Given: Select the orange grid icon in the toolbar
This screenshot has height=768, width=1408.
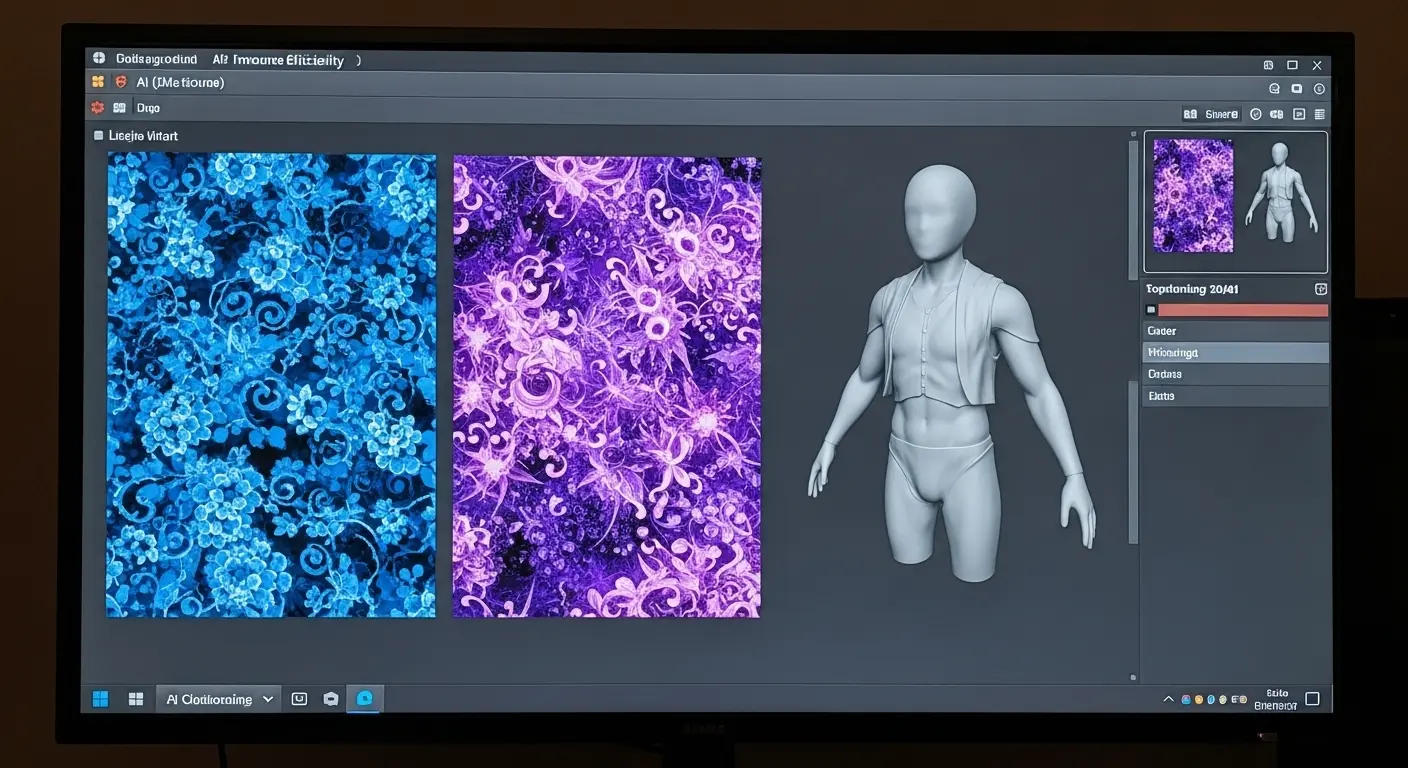Looking at the screenshot, I should coord(97,82).
